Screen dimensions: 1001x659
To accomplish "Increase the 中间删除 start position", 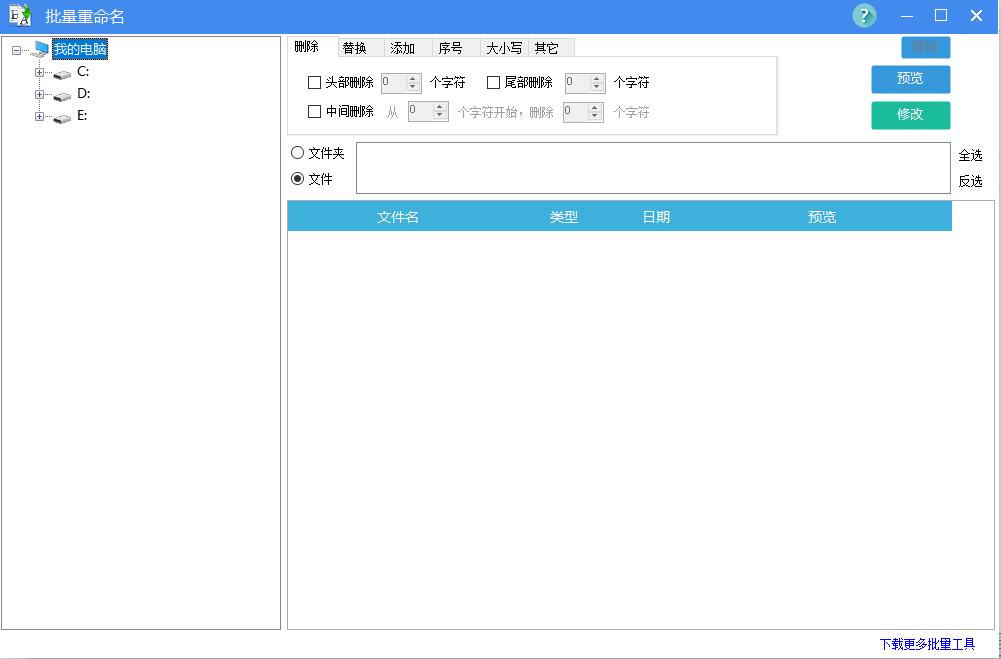I will point(439,107).
